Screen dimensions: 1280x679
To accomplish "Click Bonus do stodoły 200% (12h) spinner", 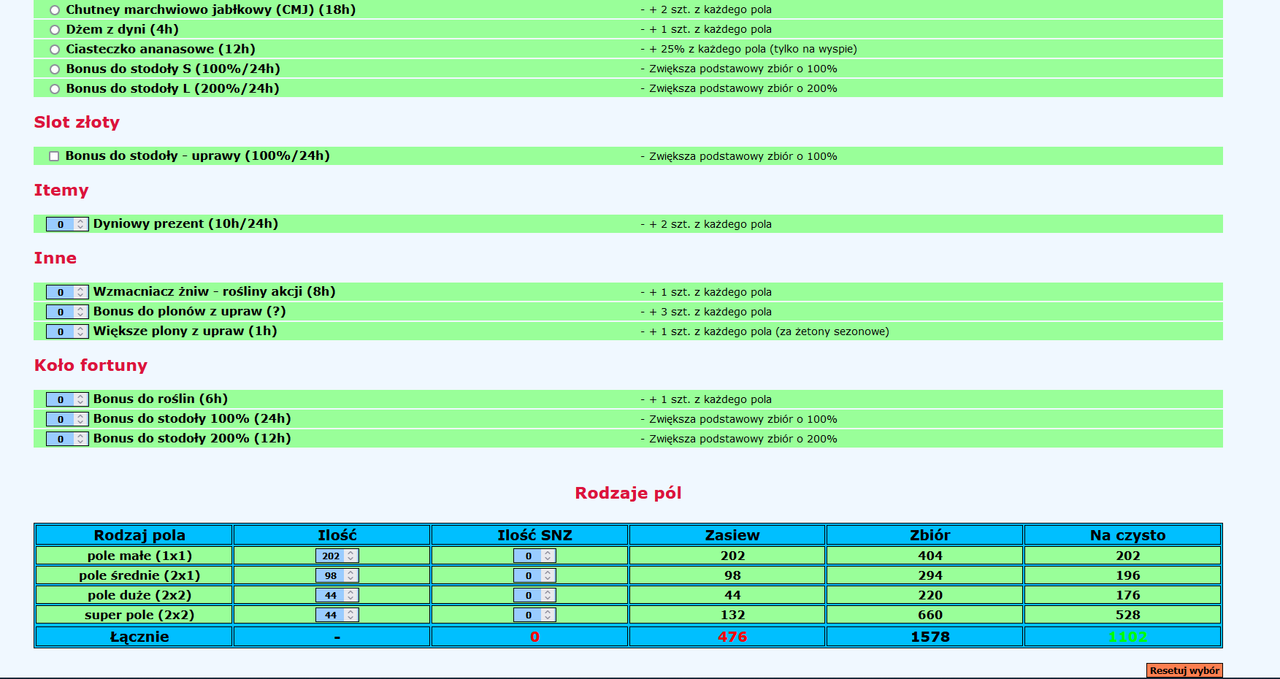I will tap(67, 439).
